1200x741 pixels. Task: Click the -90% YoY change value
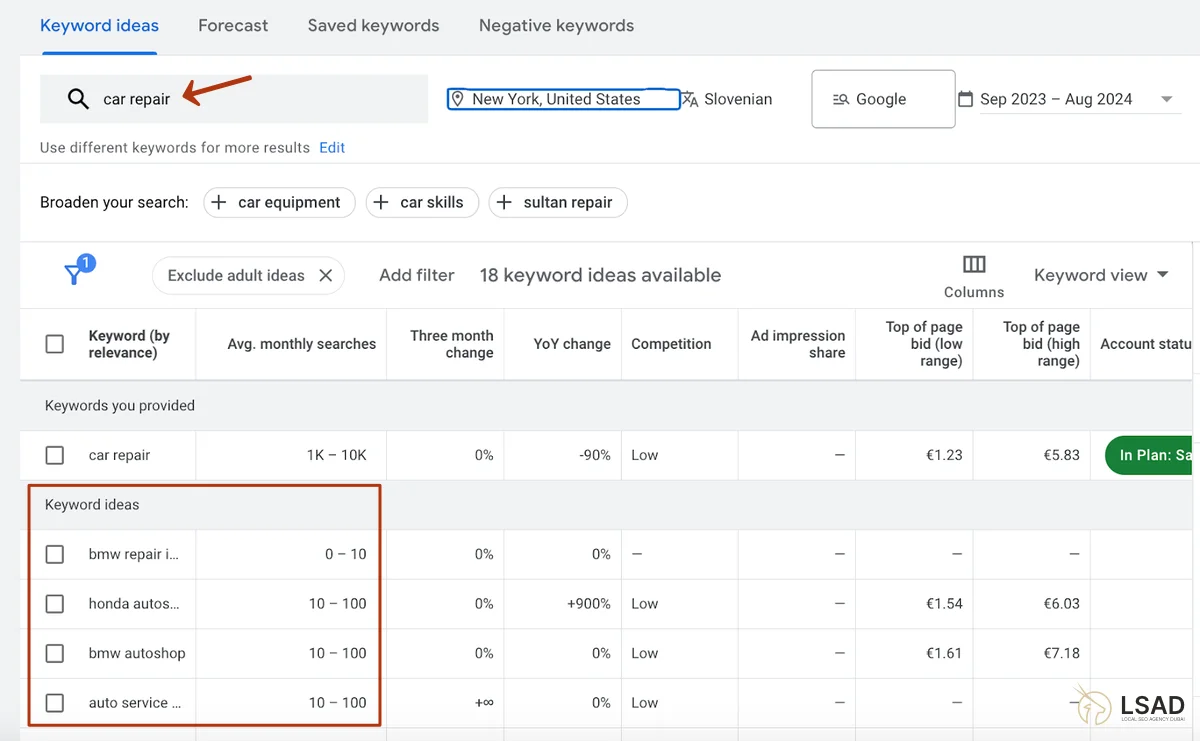tap(595, 455)
